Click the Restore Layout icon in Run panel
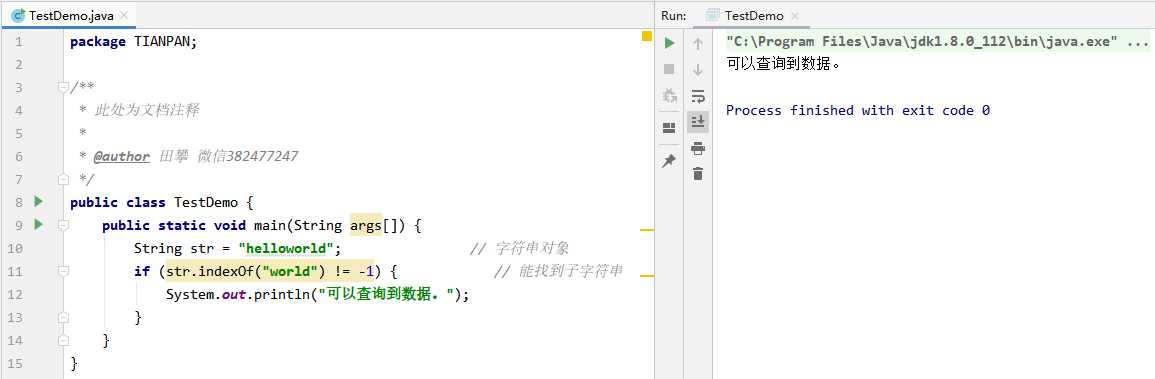This screenshot has width=1155, height=379. (x=669, y=128)
